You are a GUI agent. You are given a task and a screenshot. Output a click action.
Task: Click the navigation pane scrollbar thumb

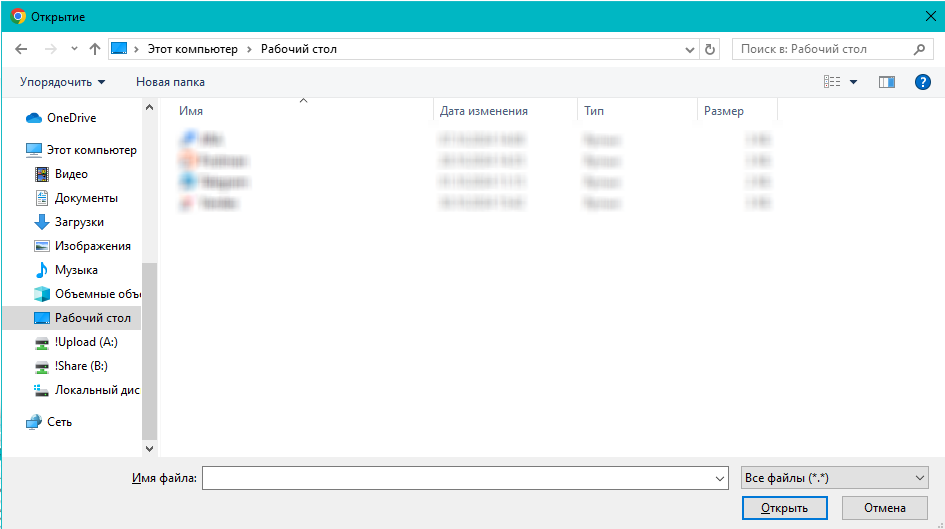149,351
